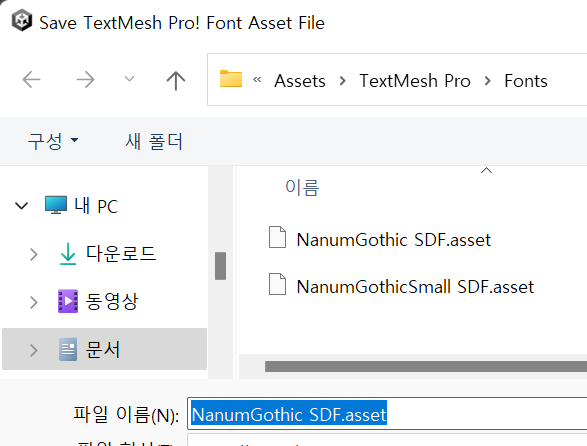
Task: Open the 다운로드 folder in sidebar
Action: (x=121, y=254)
